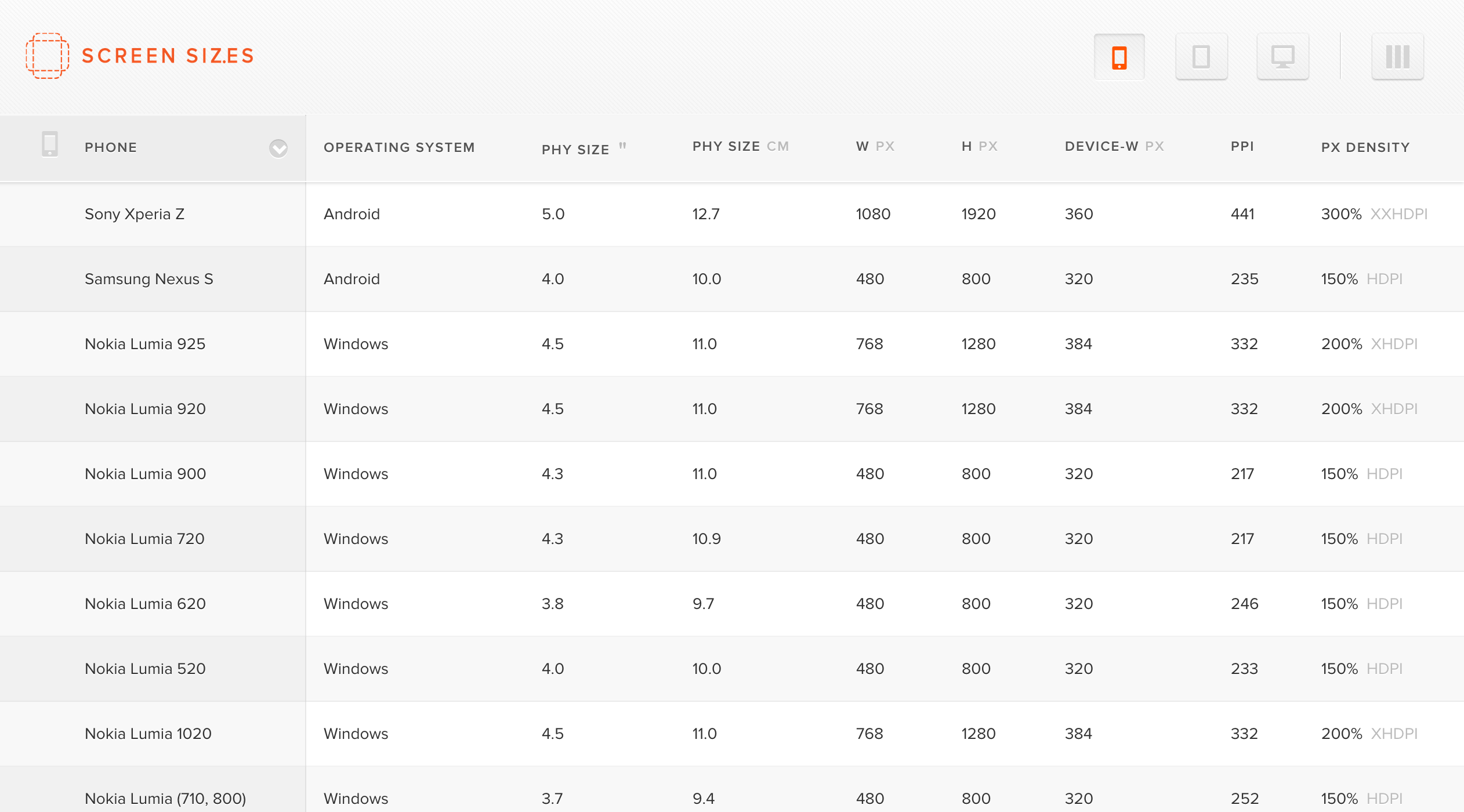Click Android in the Sony Xperia Z row
Image resolution: width=1464 pixels, height=812 pixels.
pos(351,214)
